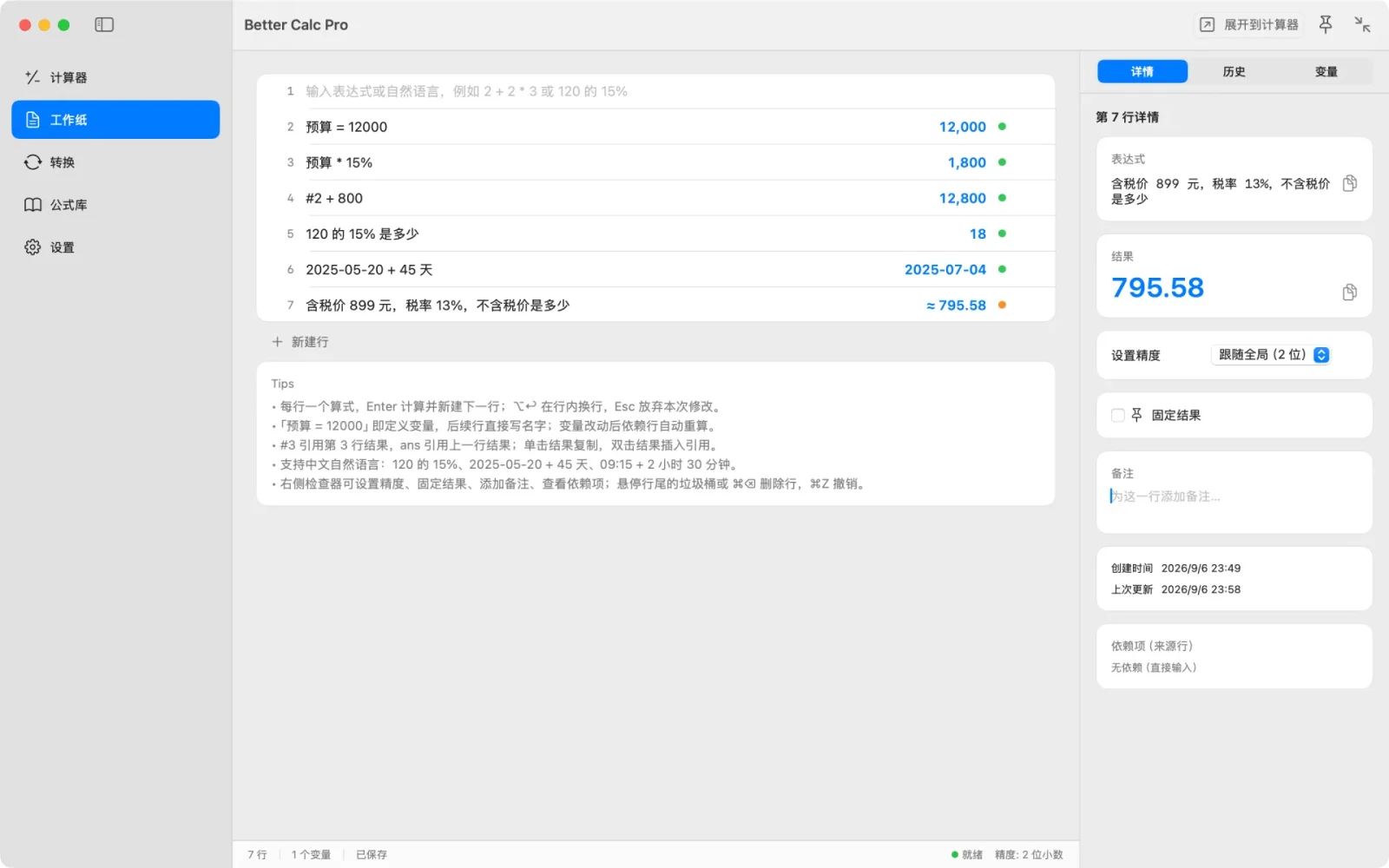Click the '就绪' status indicator

tap(967, 855)
